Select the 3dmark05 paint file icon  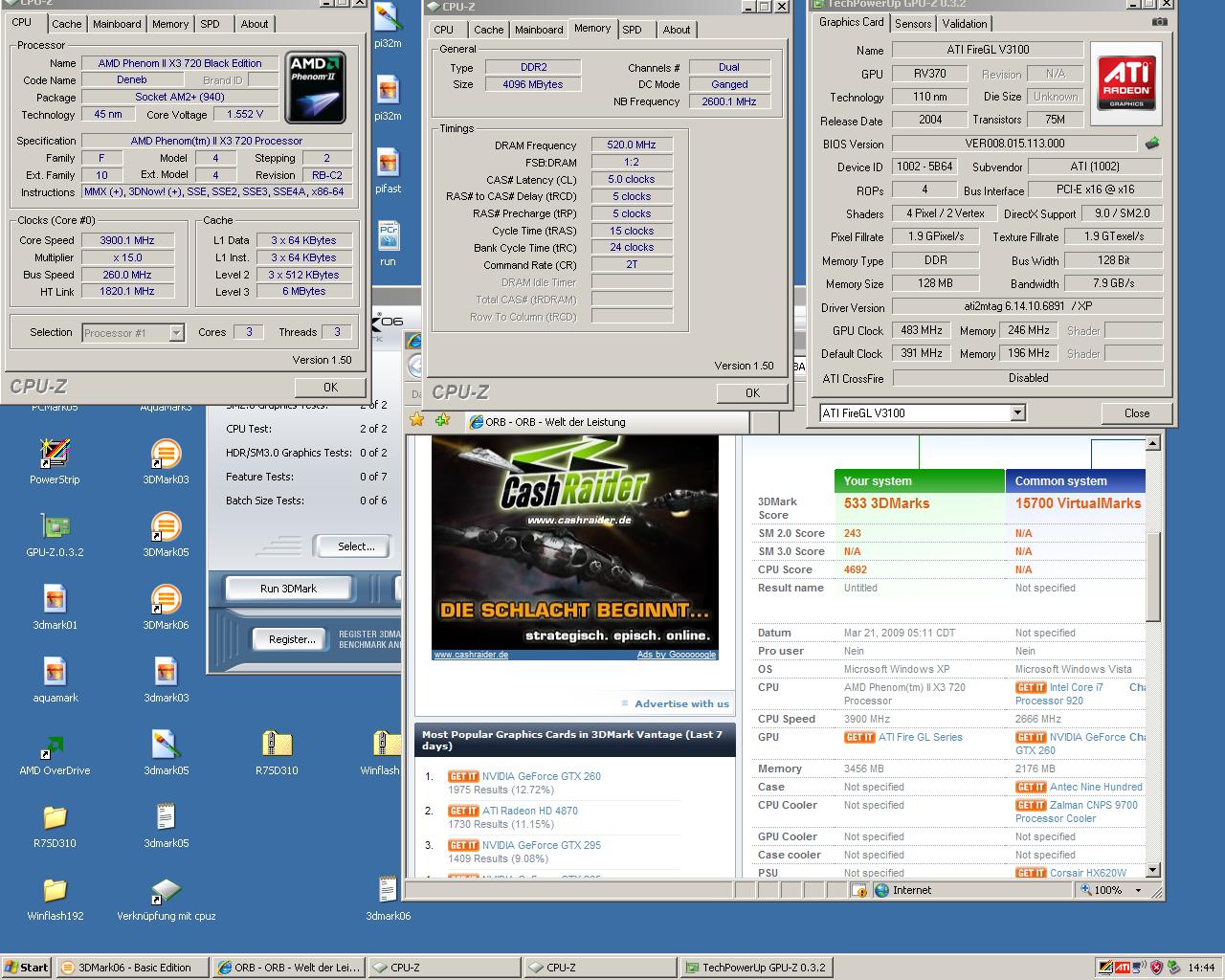[166, 744]
